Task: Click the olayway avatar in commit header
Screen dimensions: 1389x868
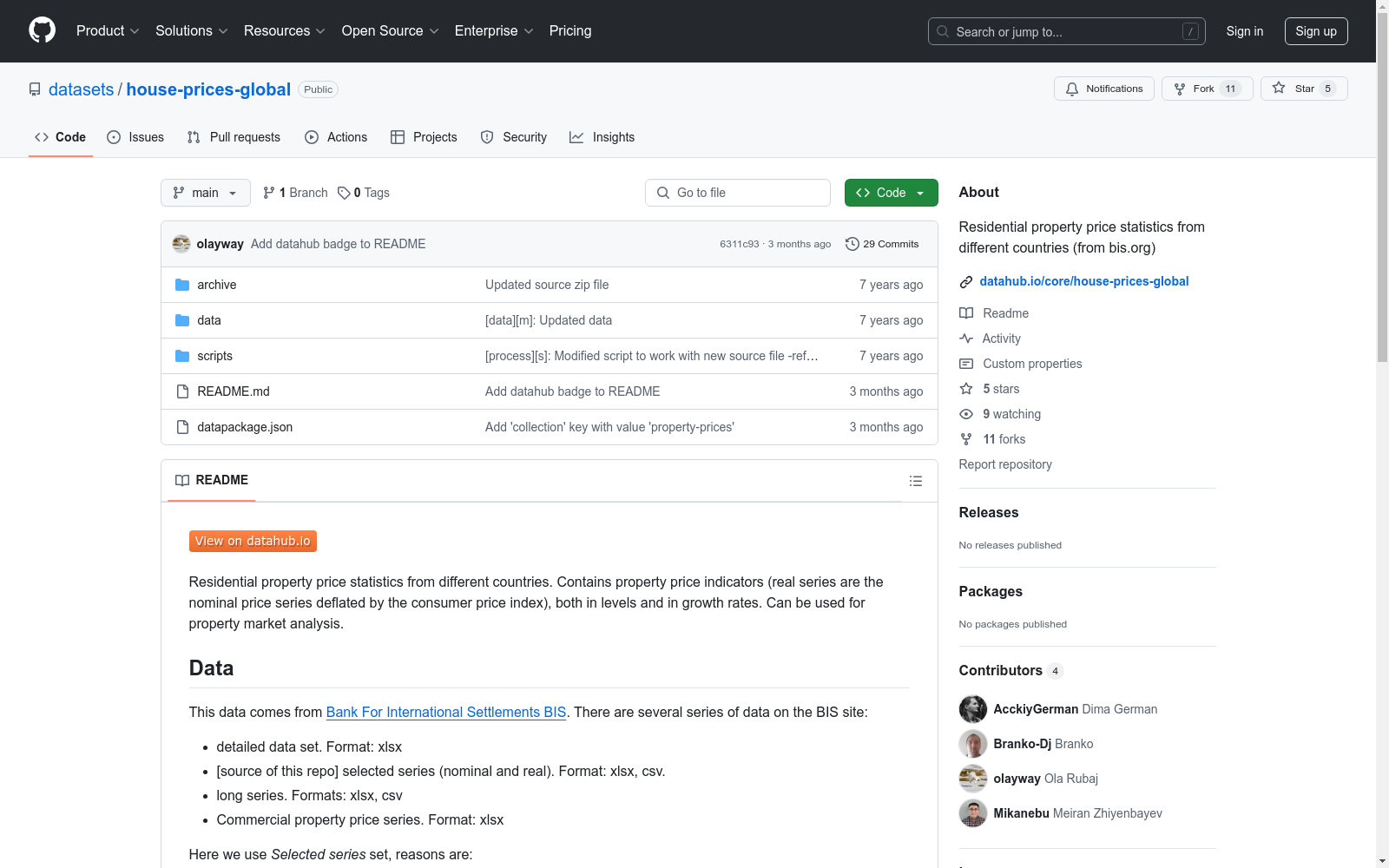Action: pos(181,244)
